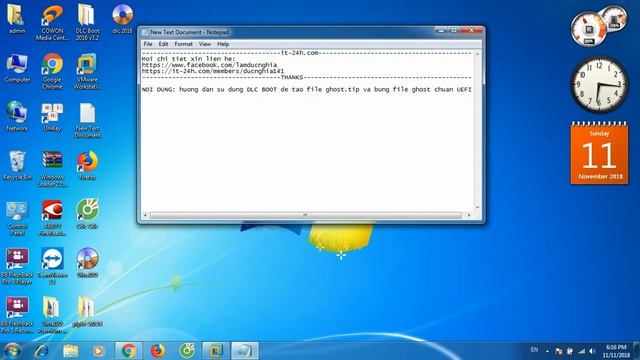Open the Windows Start menu orb
The image size is (640, 360).
tap(11, 351)
